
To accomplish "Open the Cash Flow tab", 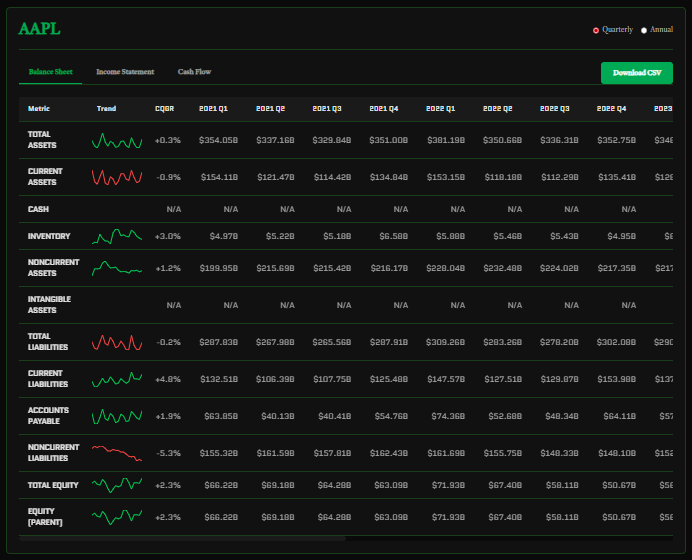I will [x=195, y=72].
